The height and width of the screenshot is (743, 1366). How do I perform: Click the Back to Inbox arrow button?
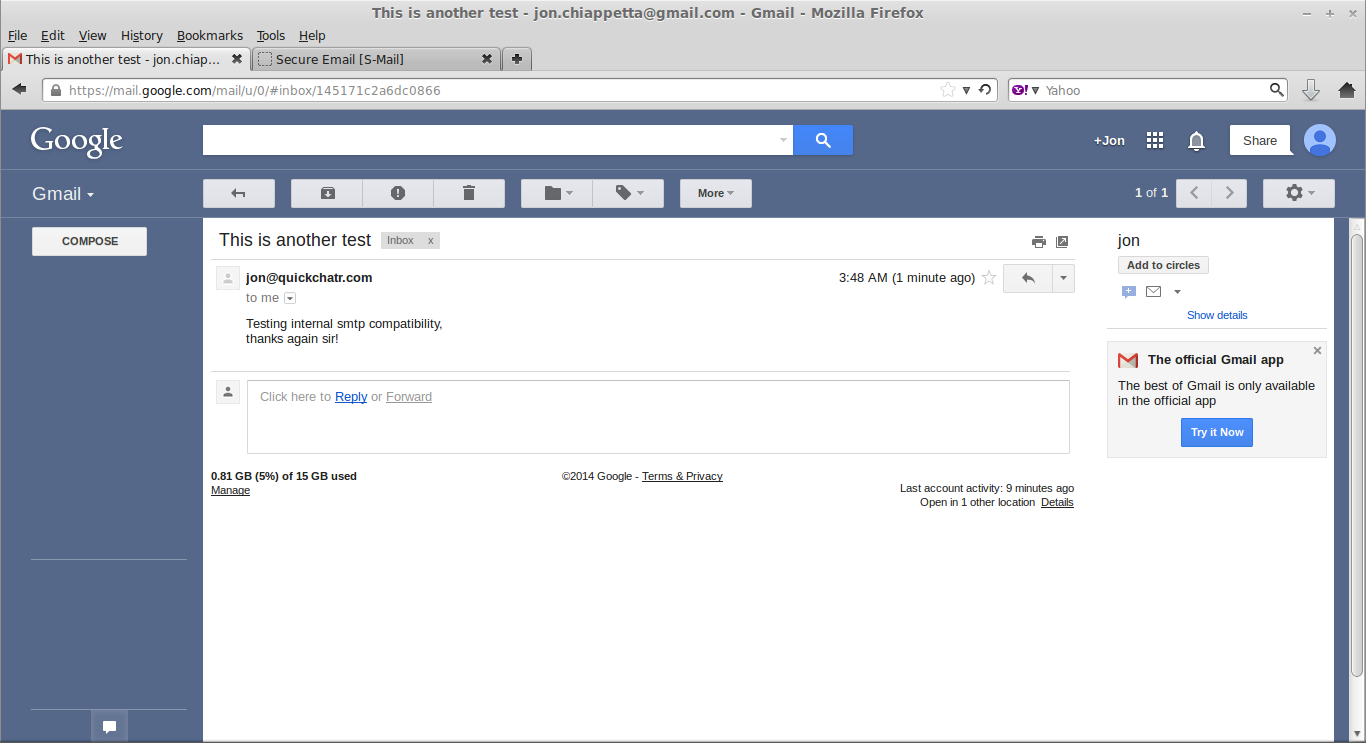[x=238, y=193]
